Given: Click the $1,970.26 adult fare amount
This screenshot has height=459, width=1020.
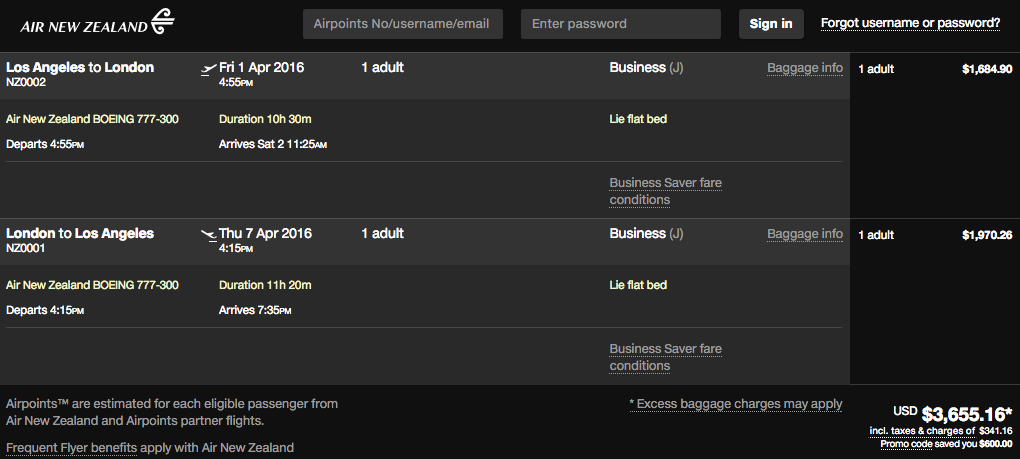Looking at the screenshot, I should tap(986, 235).
